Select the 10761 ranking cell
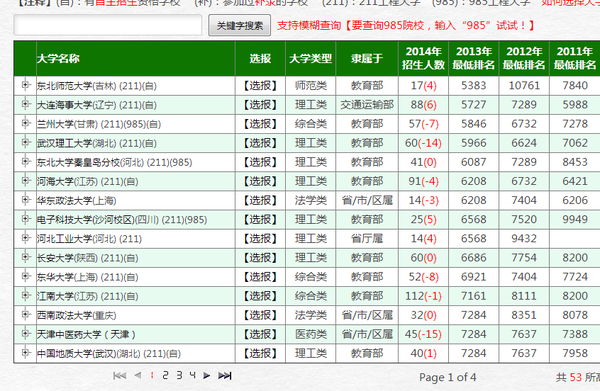This screenshot has width=600, height=391. click(x=524, y=85)
